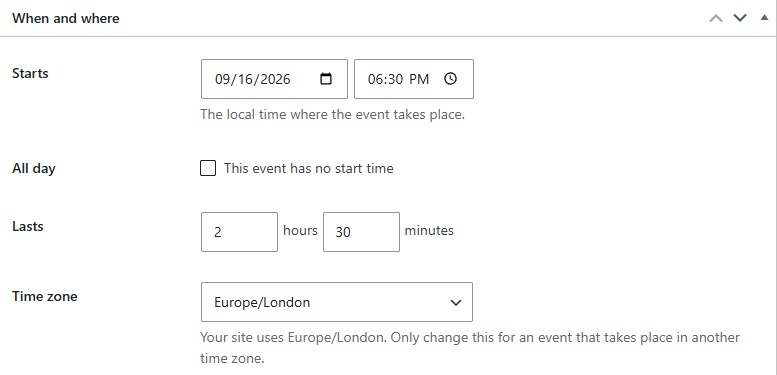The image size is (777, 375).
Task: Click the 'The local time where the event takes place.' hint
Action: pos(333,115)
